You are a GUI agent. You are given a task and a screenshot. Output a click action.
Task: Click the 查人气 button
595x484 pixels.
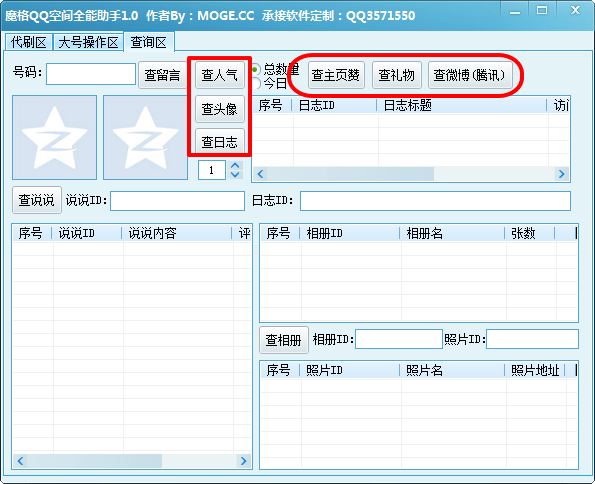[x=220, y=75]
